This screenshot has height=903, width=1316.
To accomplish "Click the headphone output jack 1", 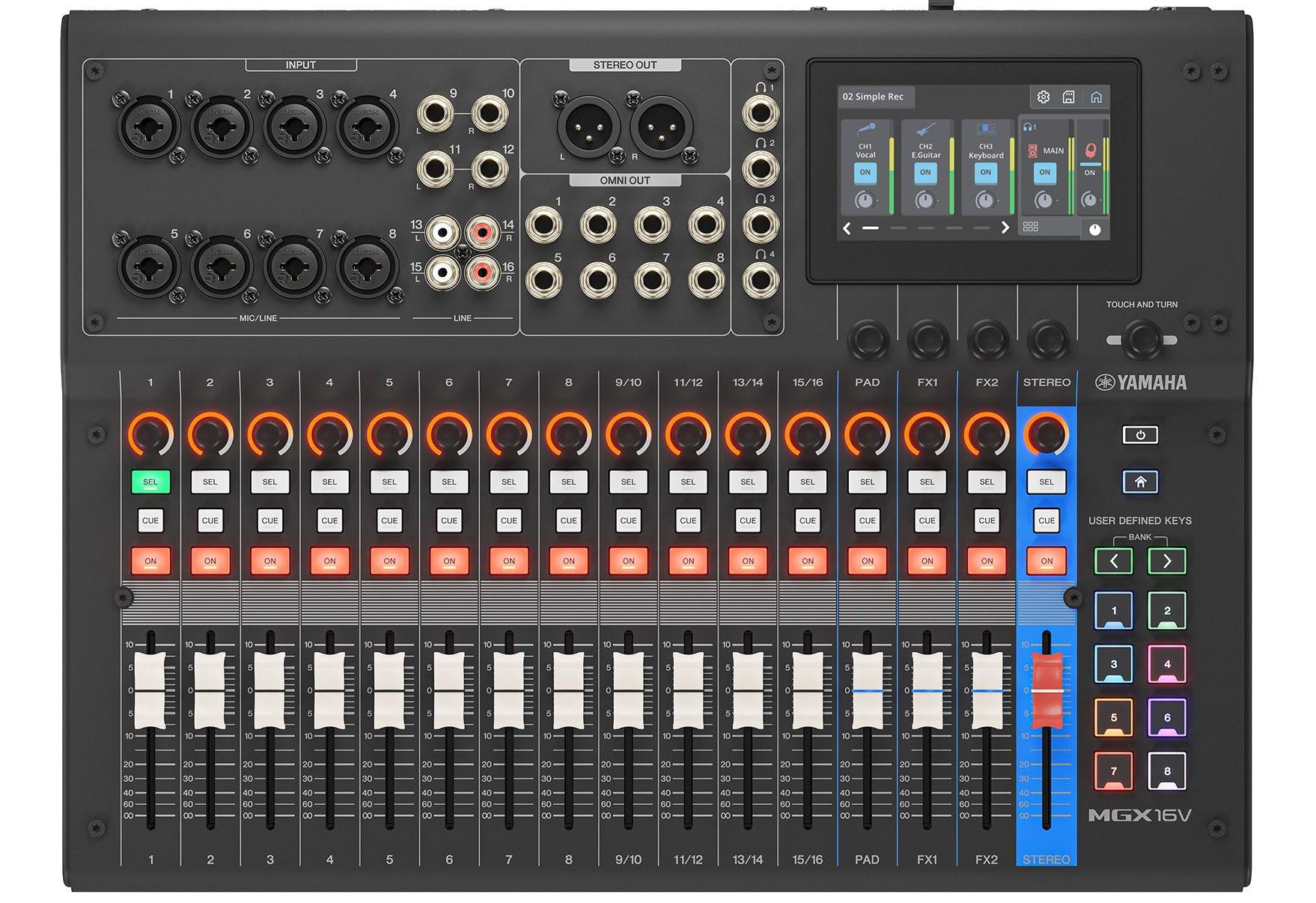I will 761,115.
